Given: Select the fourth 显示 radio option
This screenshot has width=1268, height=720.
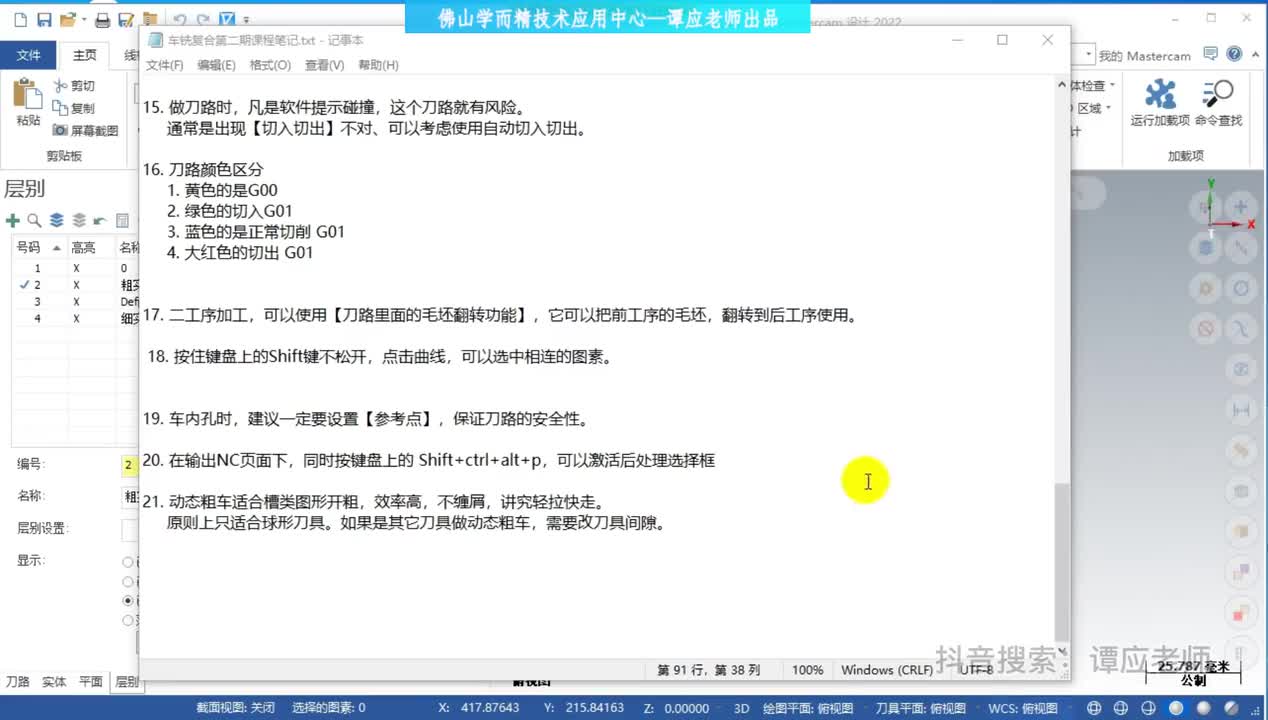Looking at the screenshot, I should [x=127, y=620].
